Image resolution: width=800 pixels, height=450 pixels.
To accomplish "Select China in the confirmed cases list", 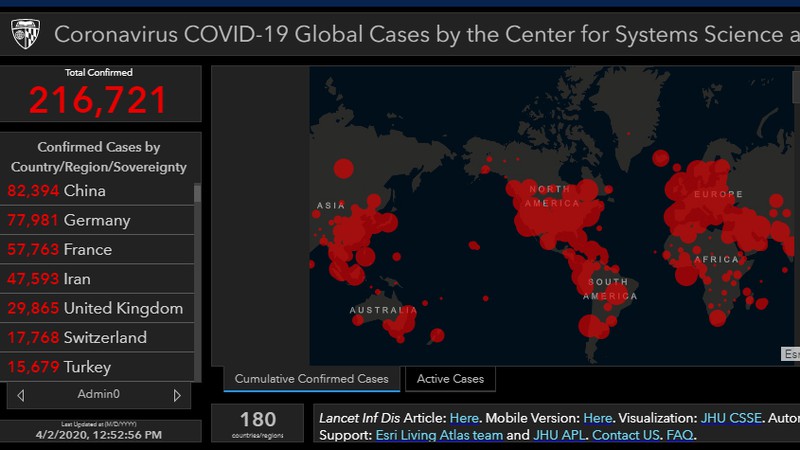I will pyautogui.click(x=84, y=191).
